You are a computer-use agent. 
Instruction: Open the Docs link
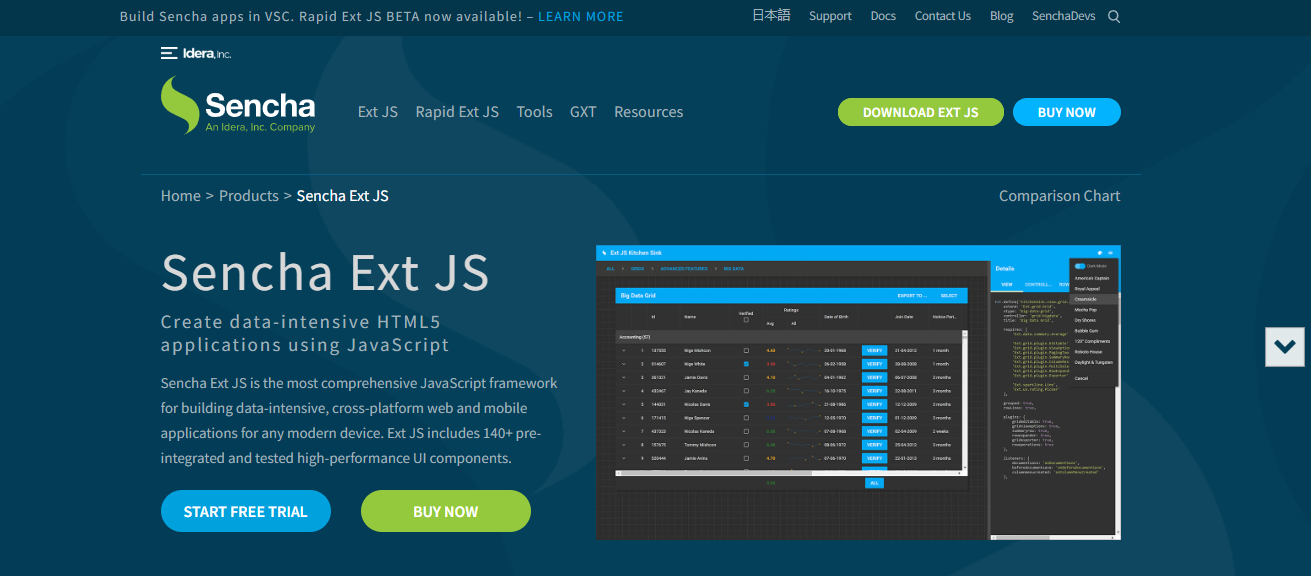click(x=883, y=16)
